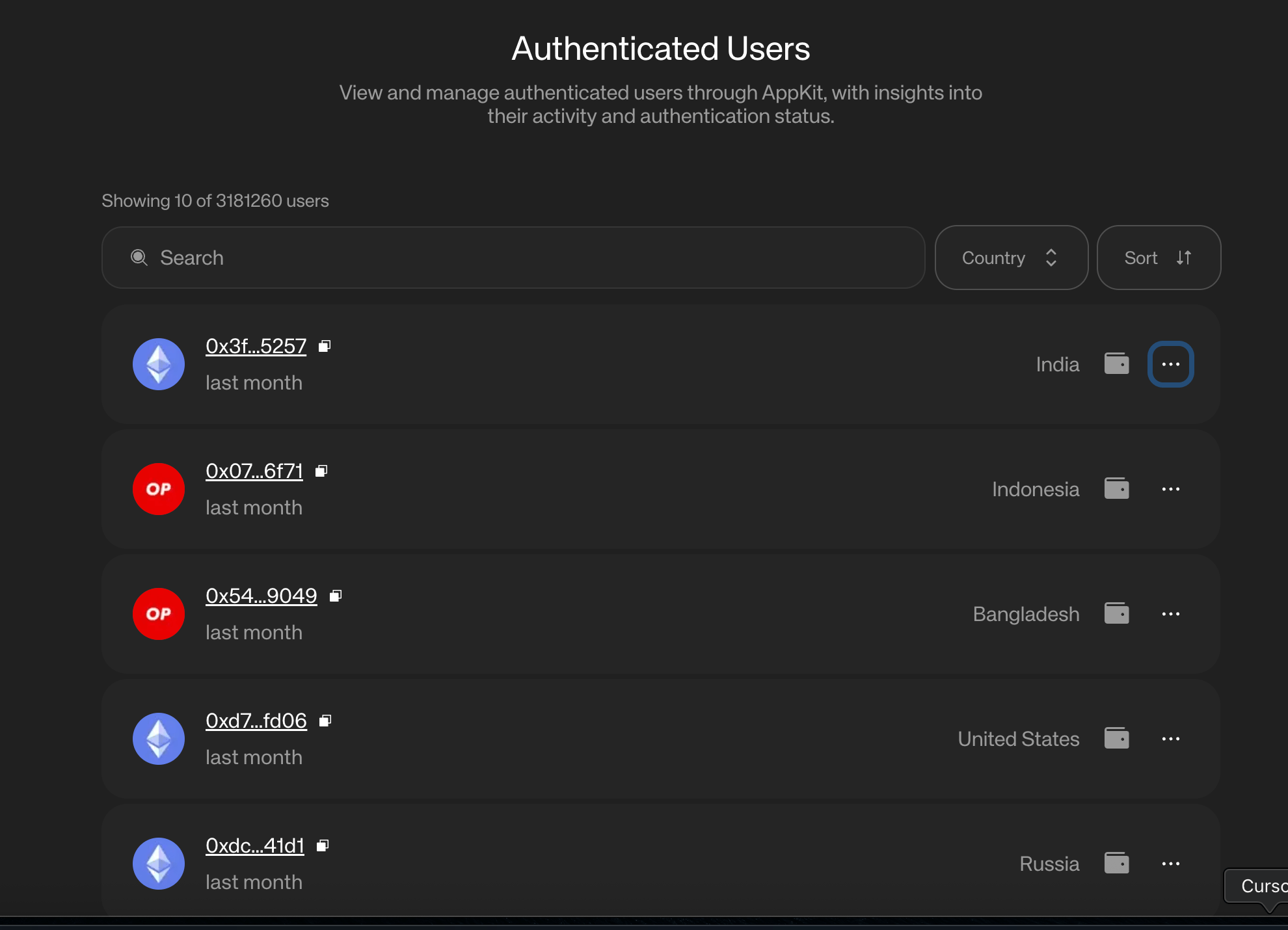The image size is (1288, 930).
Task: Click wallet icon in Indonesia row
Action: (x=1116, y=488)
